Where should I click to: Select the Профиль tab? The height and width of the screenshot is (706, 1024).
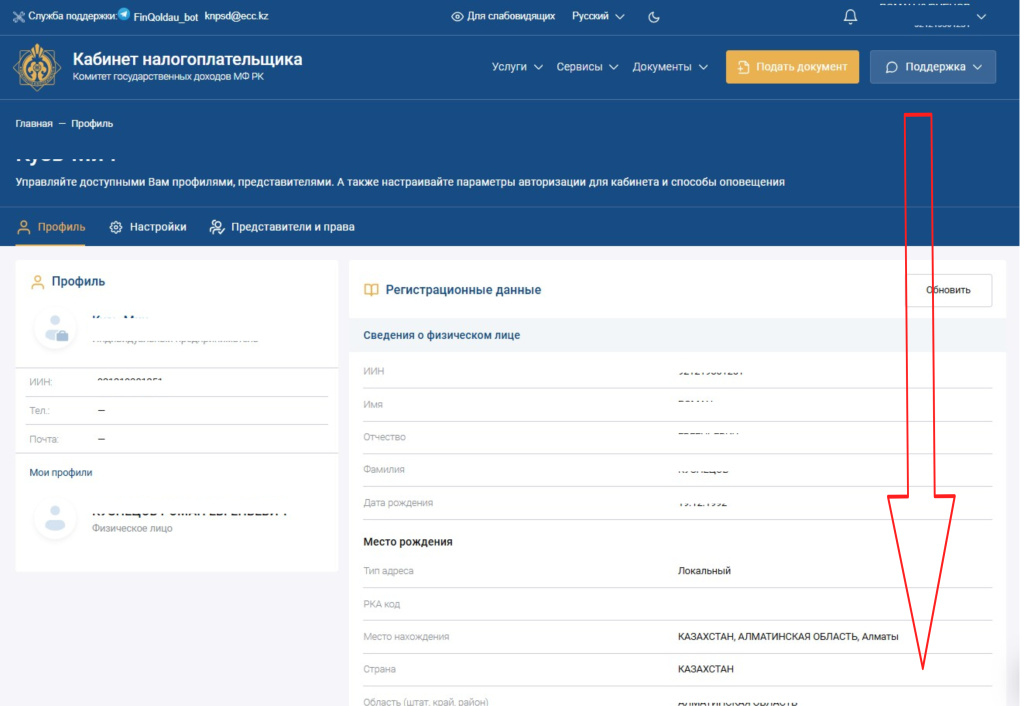[x=51, y=227]
